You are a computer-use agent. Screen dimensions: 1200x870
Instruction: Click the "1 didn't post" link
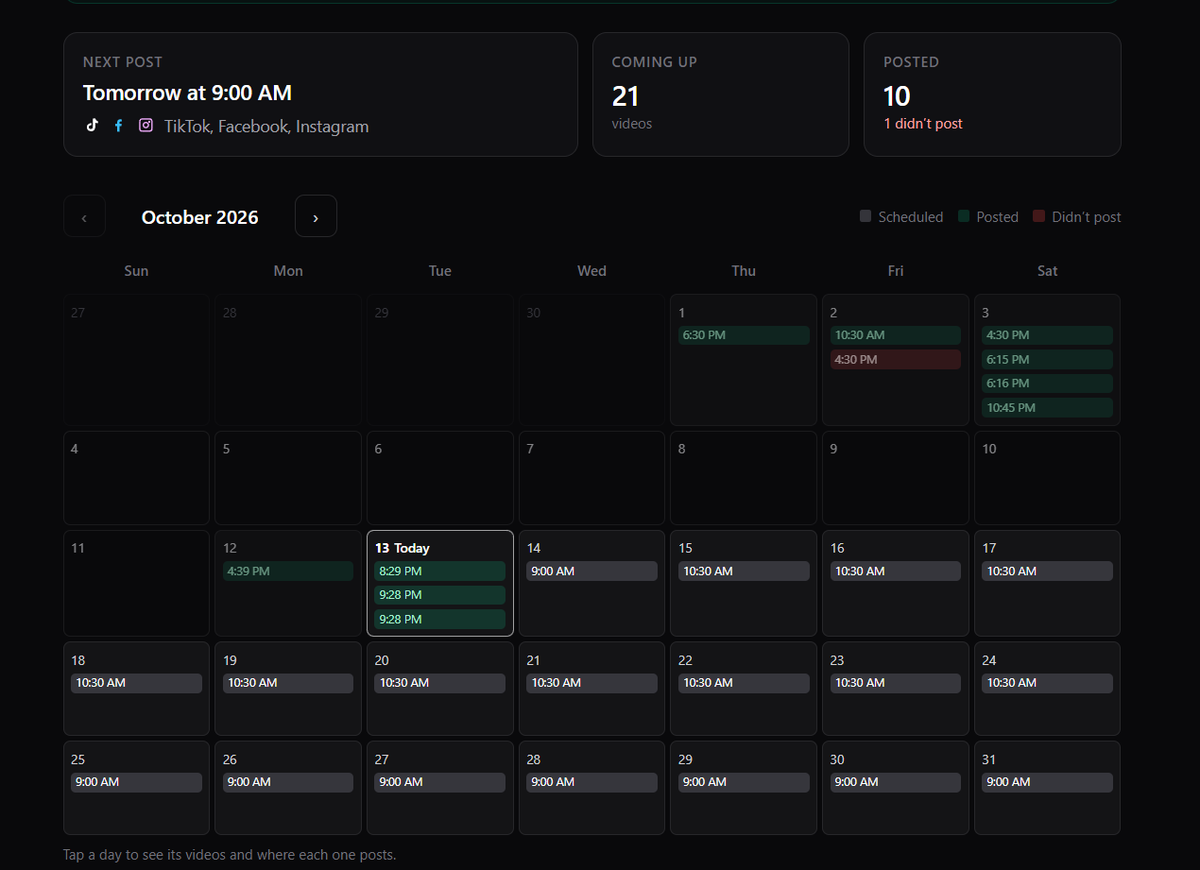[x=923, y=124]
